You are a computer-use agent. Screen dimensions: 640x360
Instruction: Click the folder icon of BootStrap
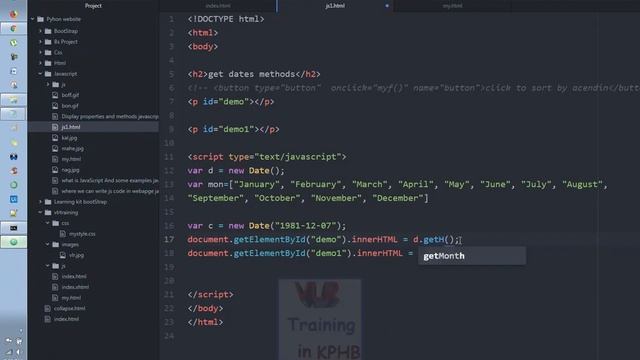(x=48, y=31)
